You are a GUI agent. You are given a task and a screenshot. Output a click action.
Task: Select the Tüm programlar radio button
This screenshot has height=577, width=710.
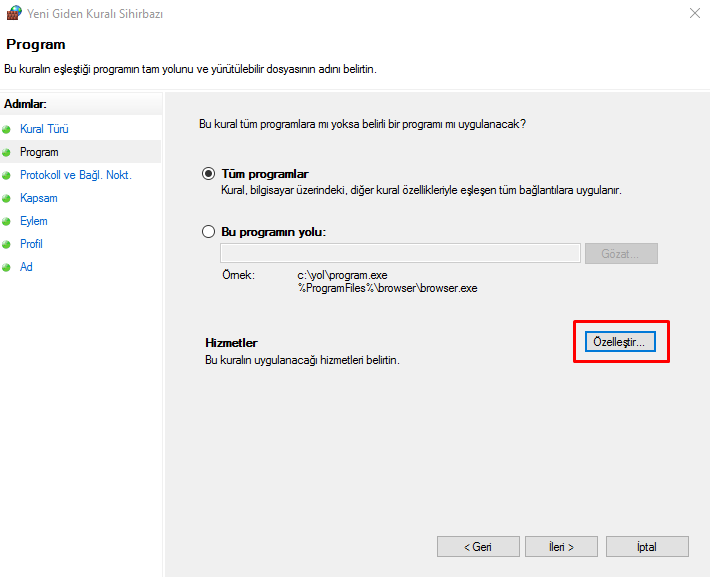coord(208,173)
